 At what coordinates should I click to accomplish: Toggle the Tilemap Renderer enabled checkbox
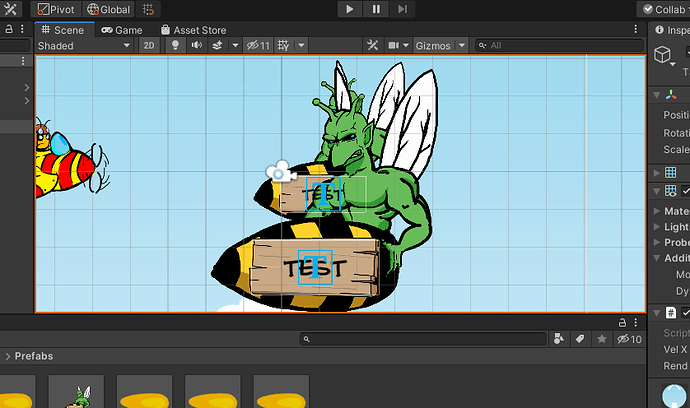pos(686,191)
